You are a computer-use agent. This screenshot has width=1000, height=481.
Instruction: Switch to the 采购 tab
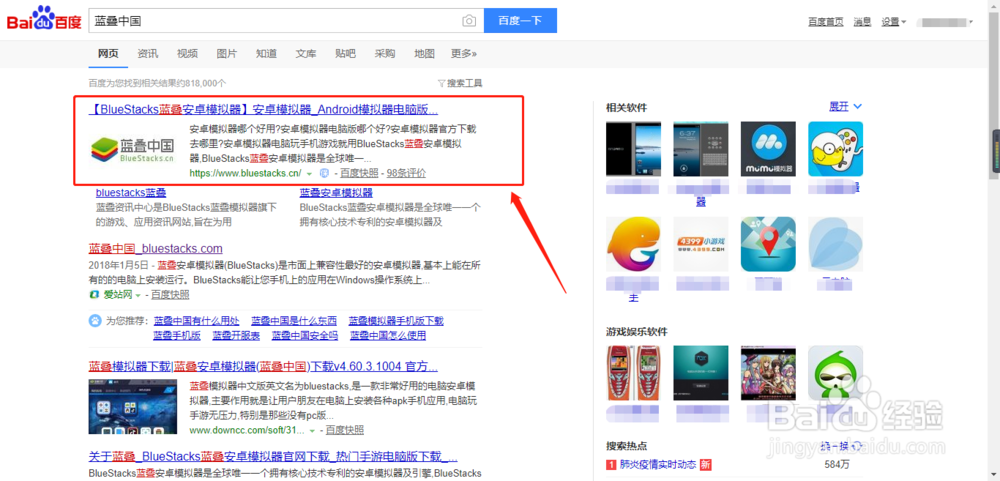point(385,54)
